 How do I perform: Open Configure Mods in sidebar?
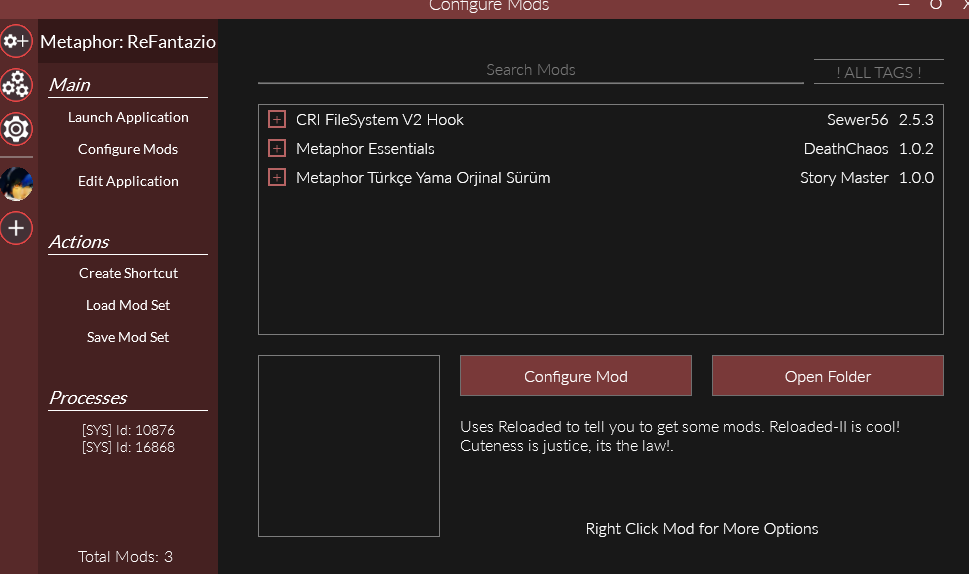128,150
